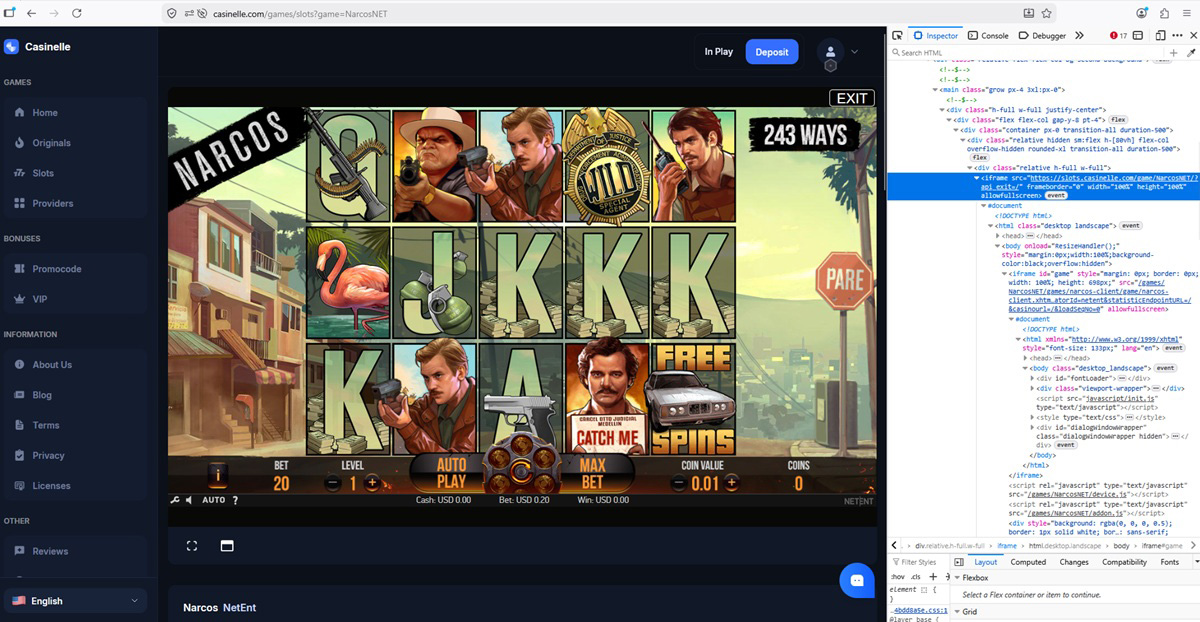
Task: Click the error count badge showing 17
Action: point(1119,35)
